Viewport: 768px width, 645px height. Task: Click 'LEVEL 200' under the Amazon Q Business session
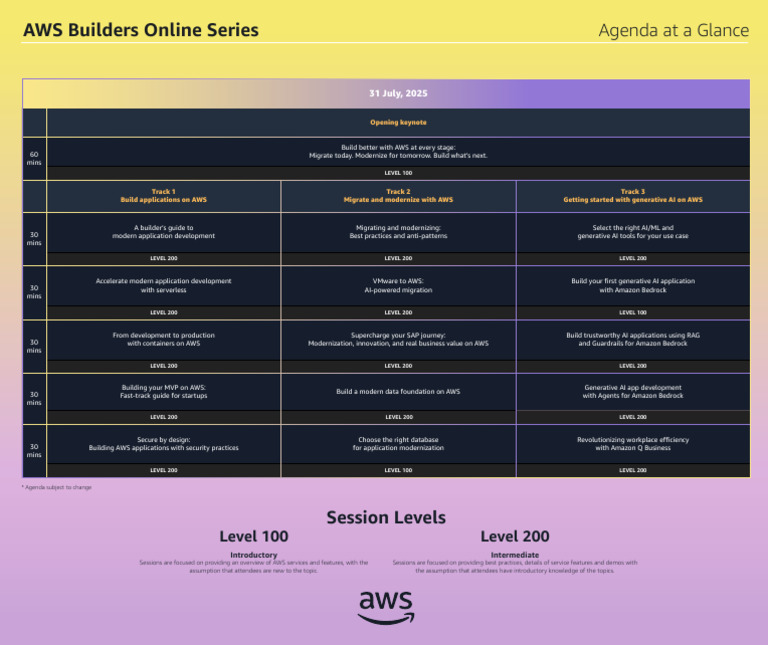pyautogui.click(x=633, y=470)
